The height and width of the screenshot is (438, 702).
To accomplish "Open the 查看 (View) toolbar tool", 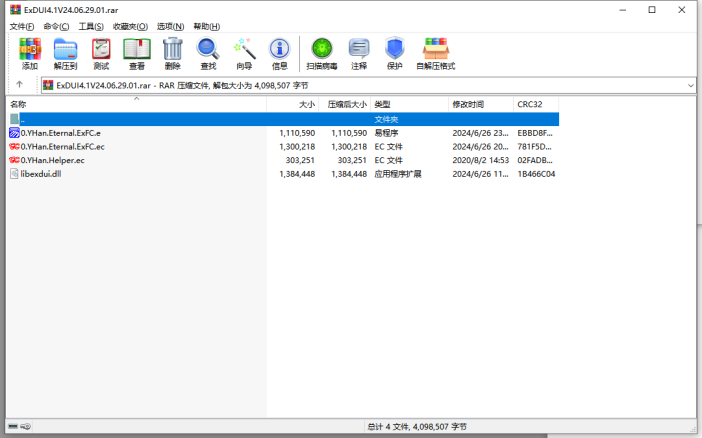I will (136, 53).
